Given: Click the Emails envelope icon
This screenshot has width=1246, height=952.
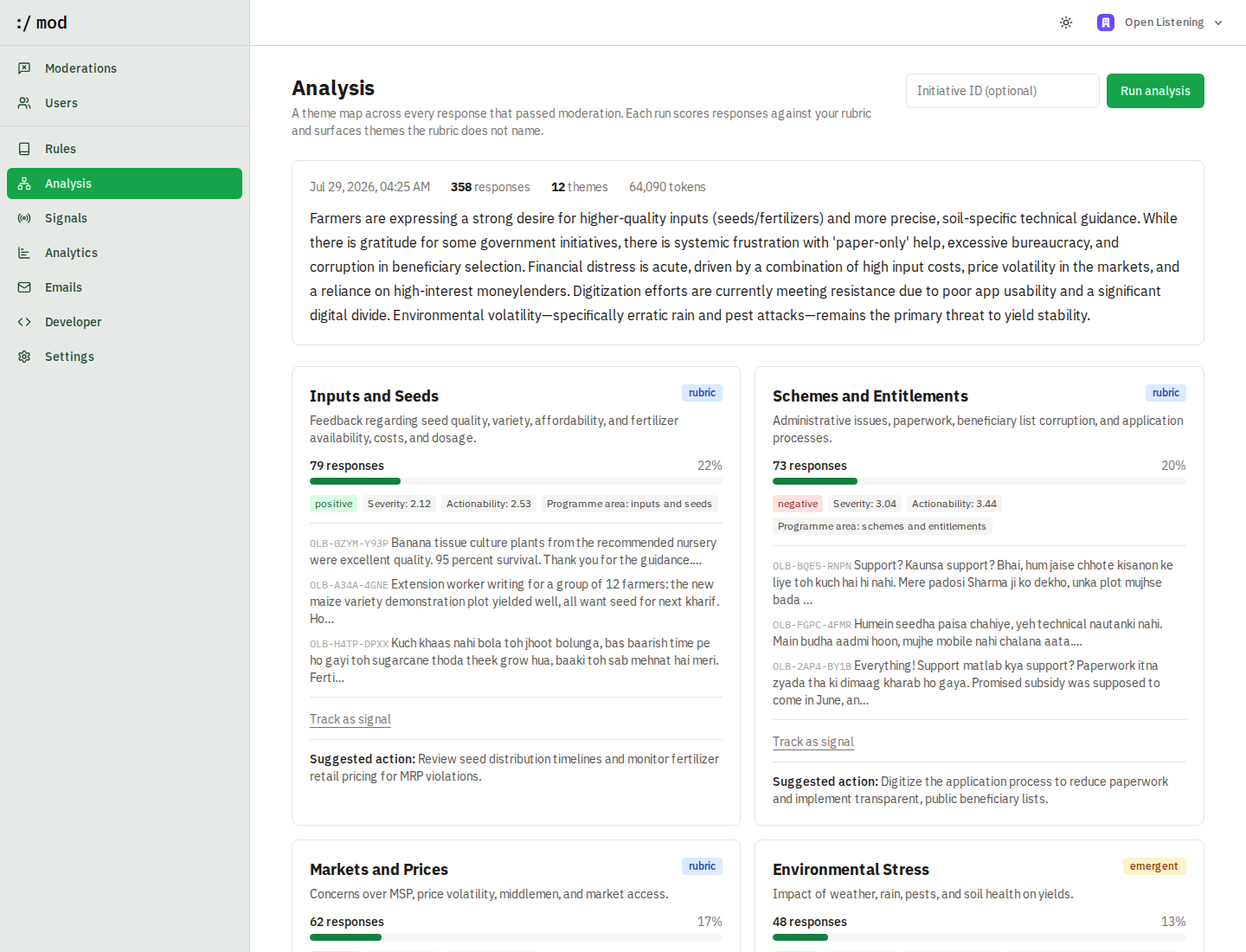Looking at the screenshot, I should click(x=24, y=287).
